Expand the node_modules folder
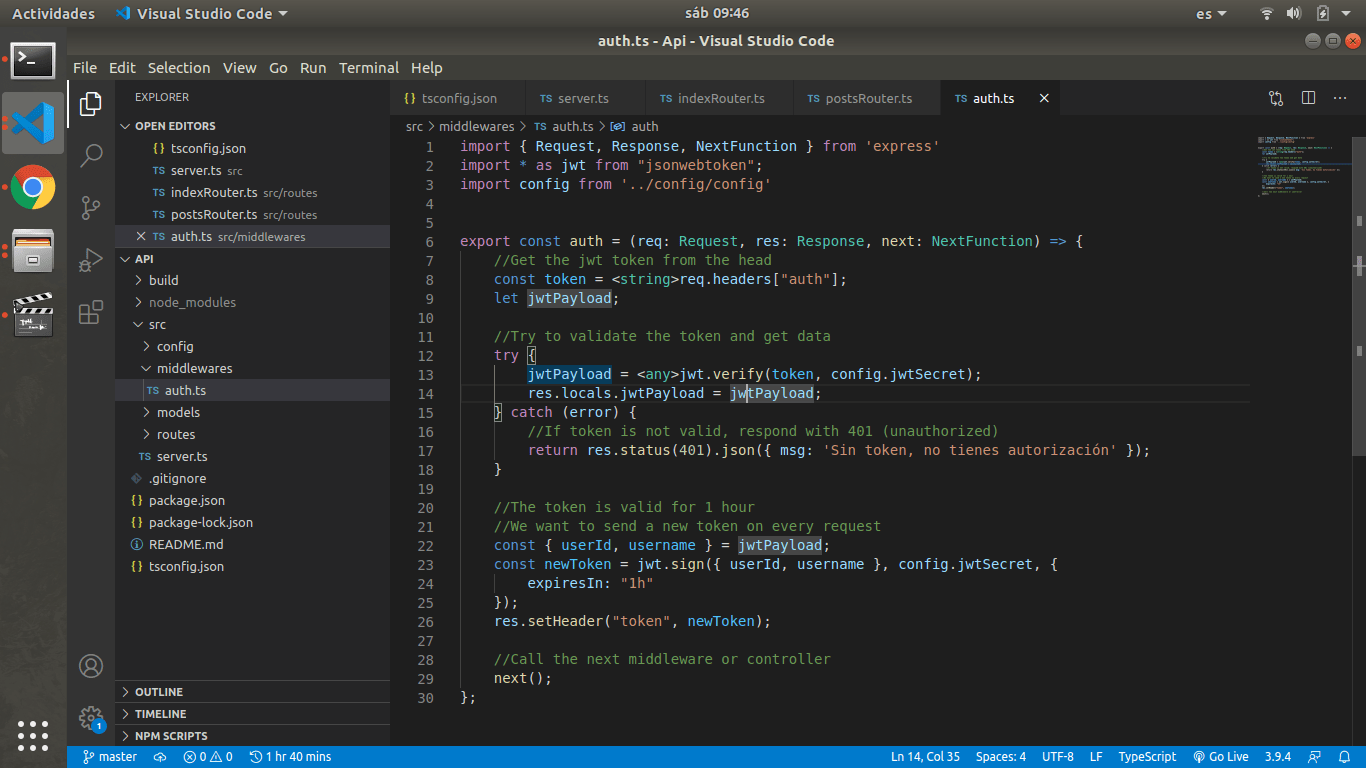 click(x=192, y=302)
